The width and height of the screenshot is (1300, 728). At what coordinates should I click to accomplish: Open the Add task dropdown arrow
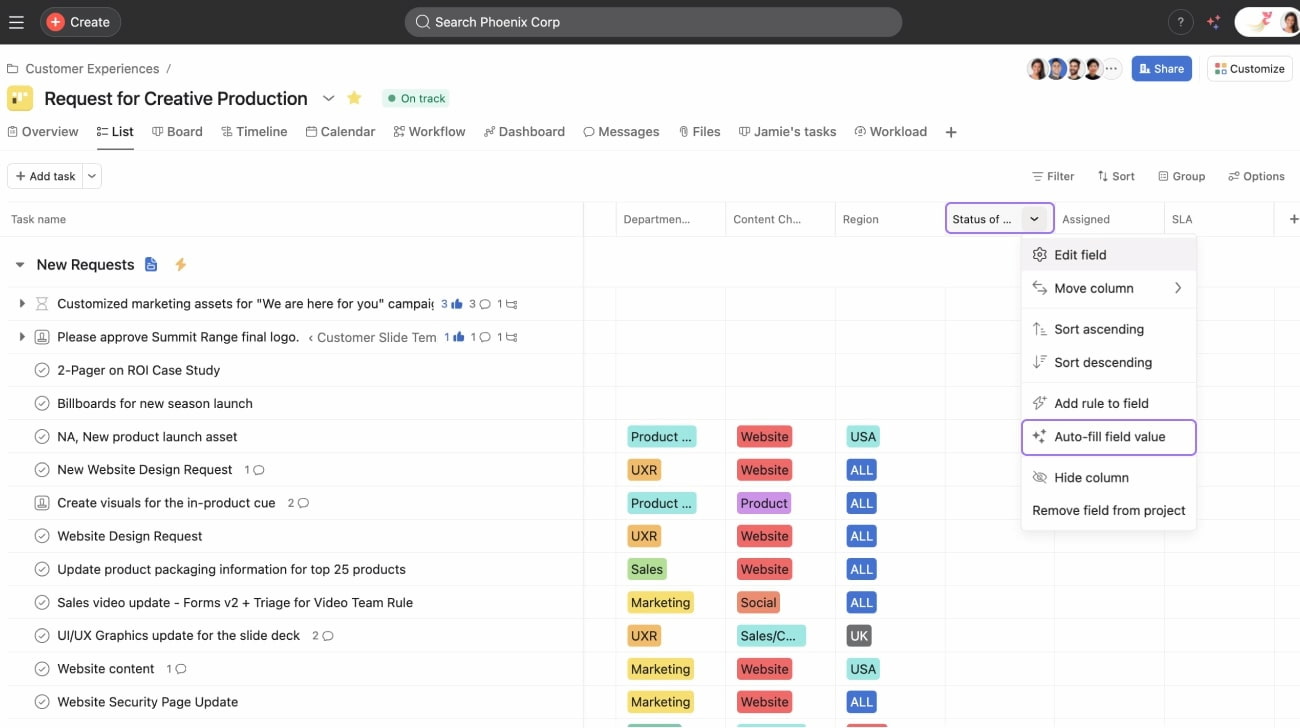tap(91, 176)
